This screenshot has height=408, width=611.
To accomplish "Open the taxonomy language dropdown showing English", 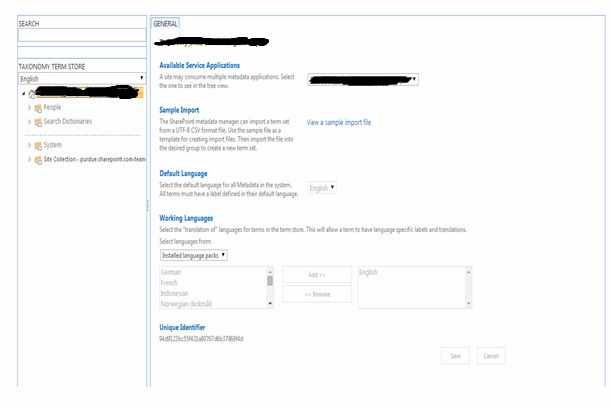I will click(x=82, y=78).
